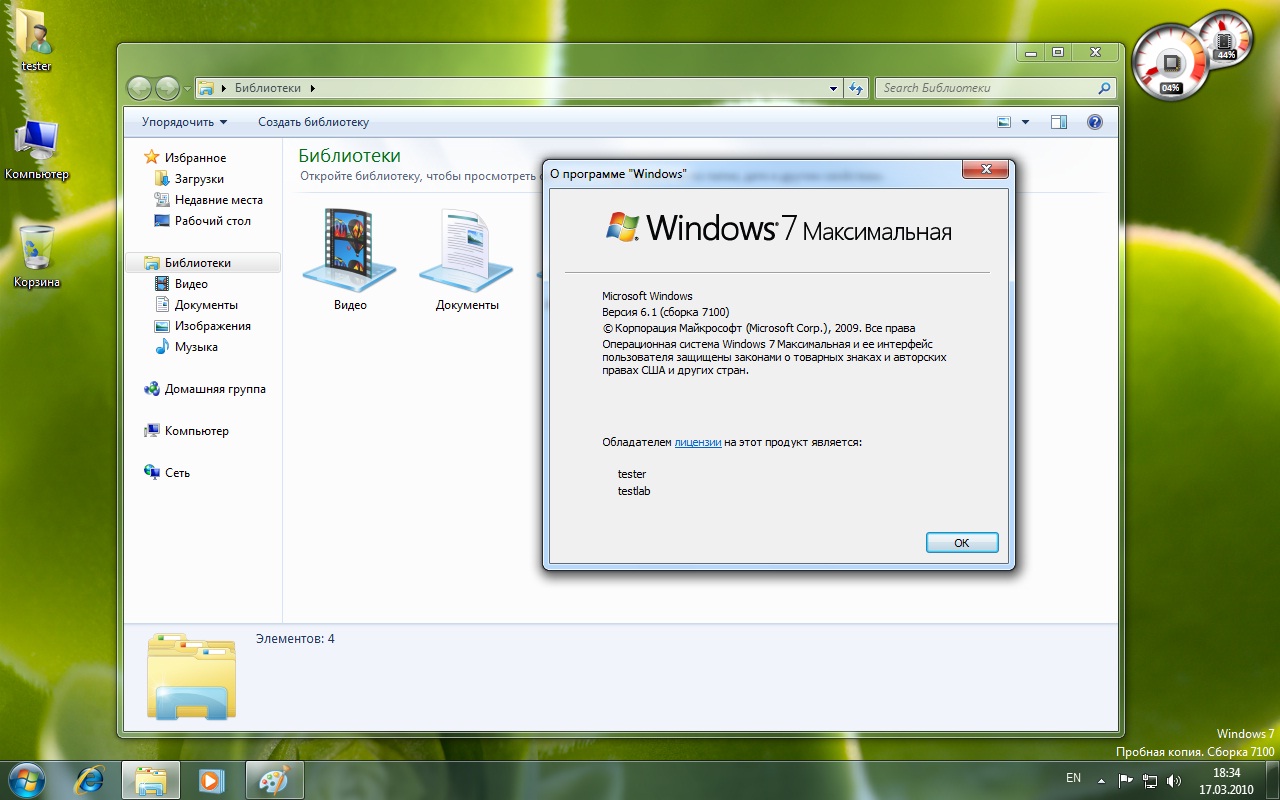Click Explorer taskbar button
Screen dimensions: 1280x800
[151, 780]
